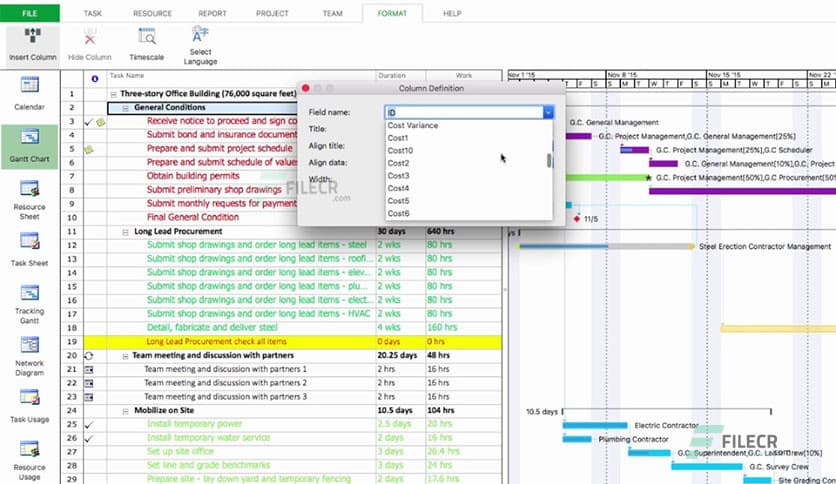
Task: Open the REPORT ribbon tab
Action: (x=211, y=13)
